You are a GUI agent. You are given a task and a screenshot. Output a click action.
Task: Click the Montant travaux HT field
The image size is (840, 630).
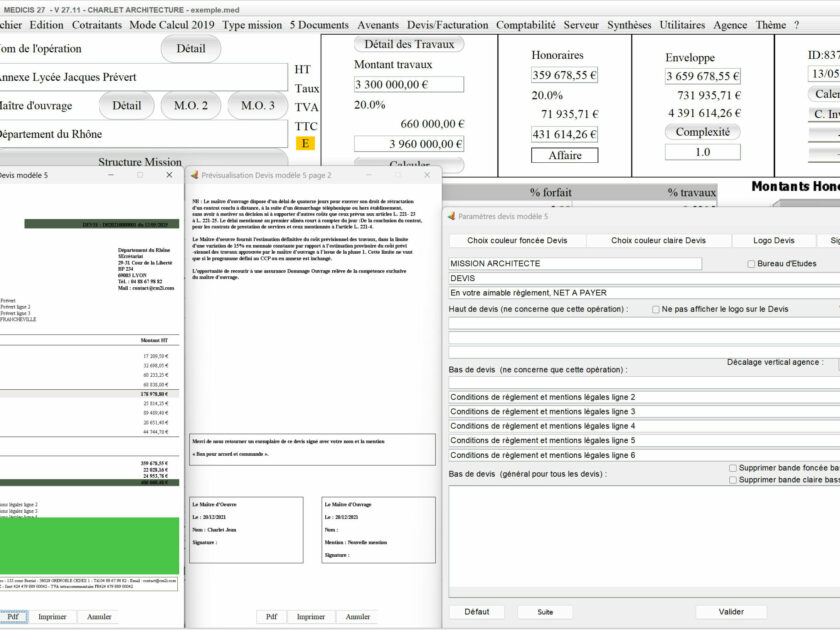point(409,85)
